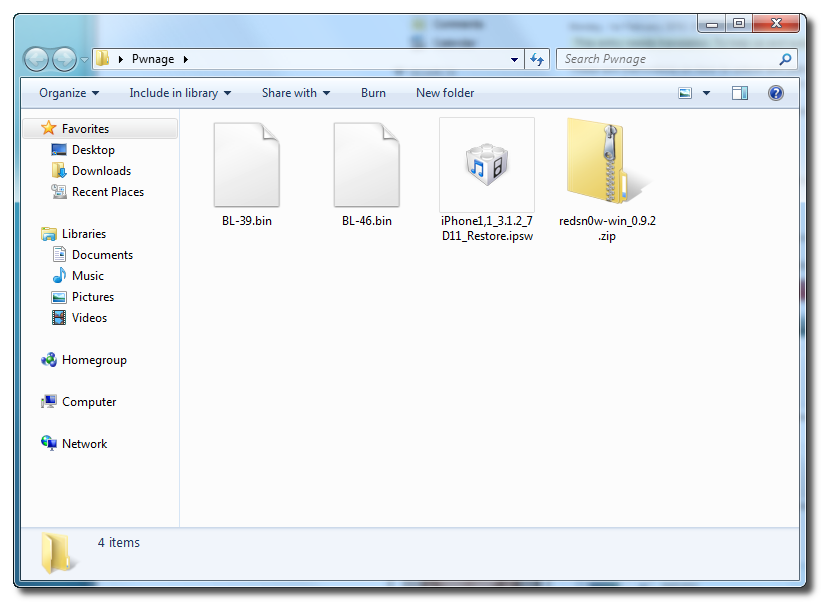This screenshot has width=821, height=602.
Task: Click the folder icon in the address bar
Action: pos(103,58)
